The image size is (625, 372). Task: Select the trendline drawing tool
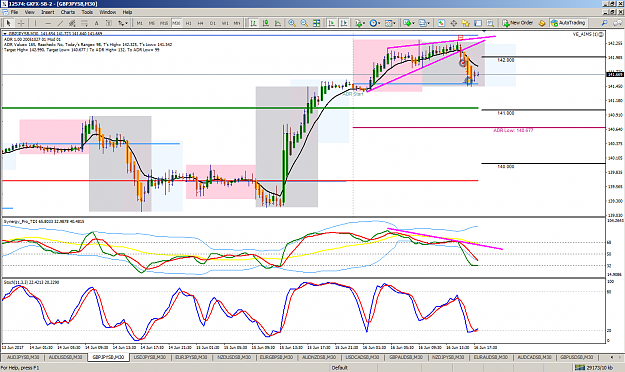(x=60, y=23)
